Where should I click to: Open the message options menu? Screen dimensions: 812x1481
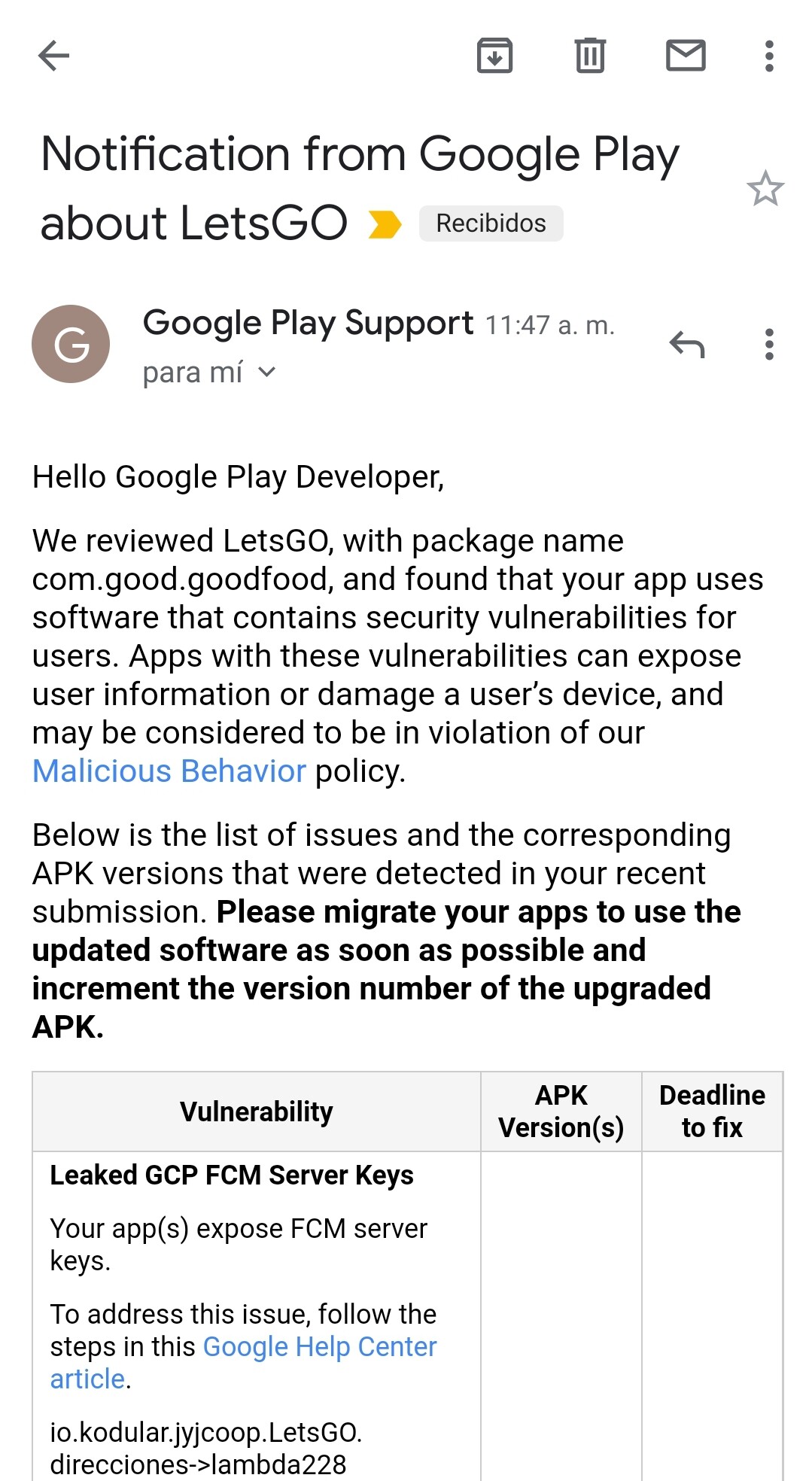[x=768, y=344]
